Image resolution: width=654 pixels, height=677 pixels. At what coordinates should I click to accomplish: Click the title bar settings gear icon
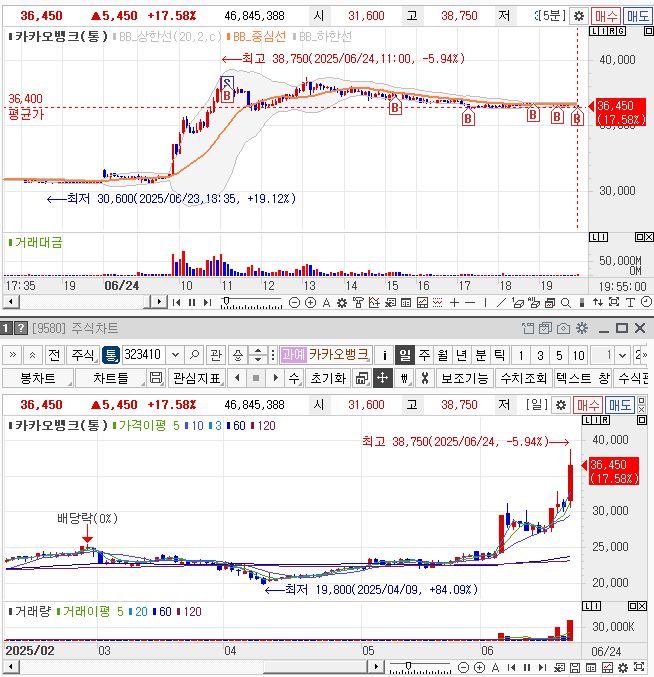(x=582, y=328)
